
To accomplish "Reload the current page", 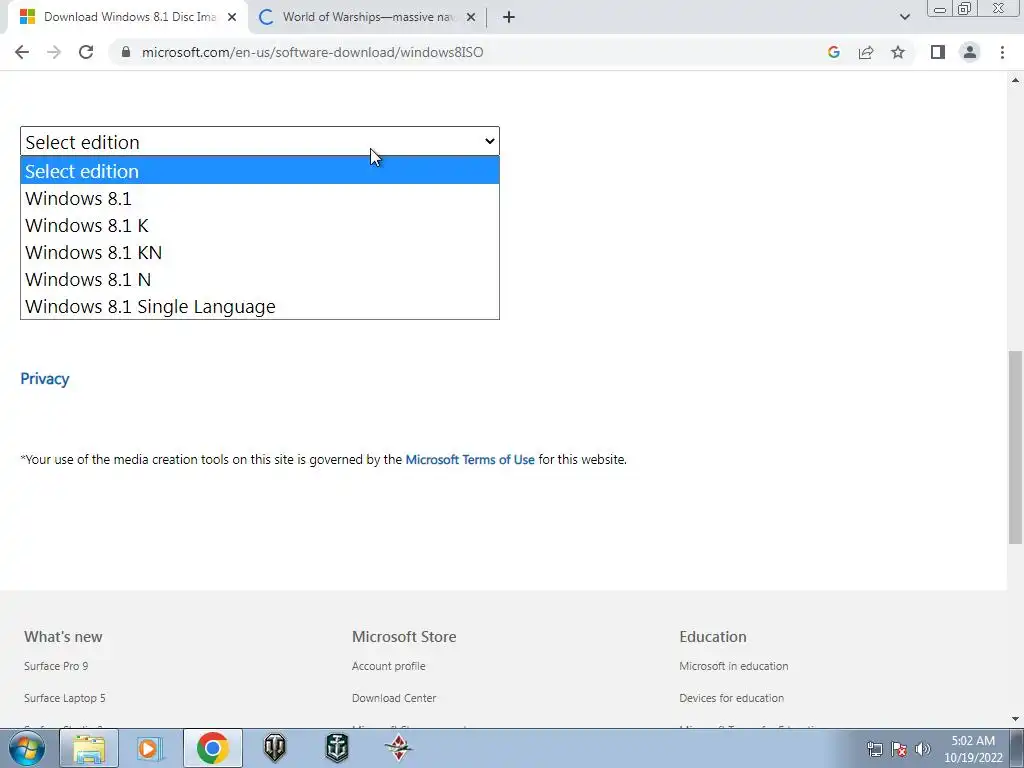I will point(86,52).
